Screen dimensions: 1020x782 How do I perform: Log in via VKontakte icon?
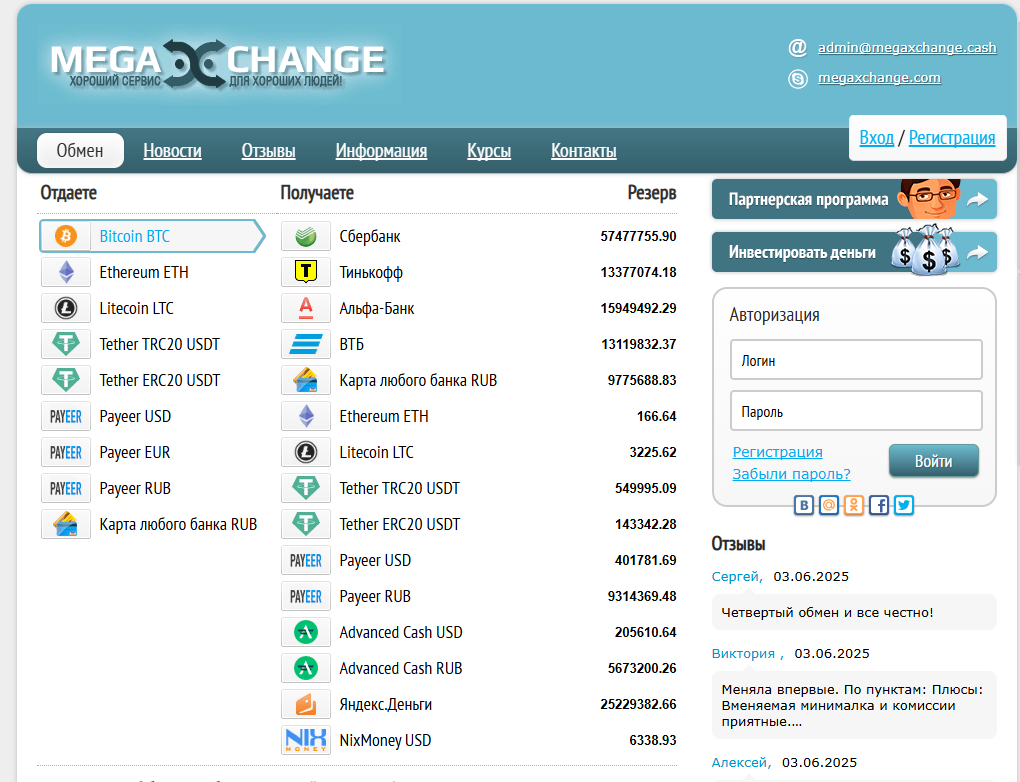[x=804, y=505]
